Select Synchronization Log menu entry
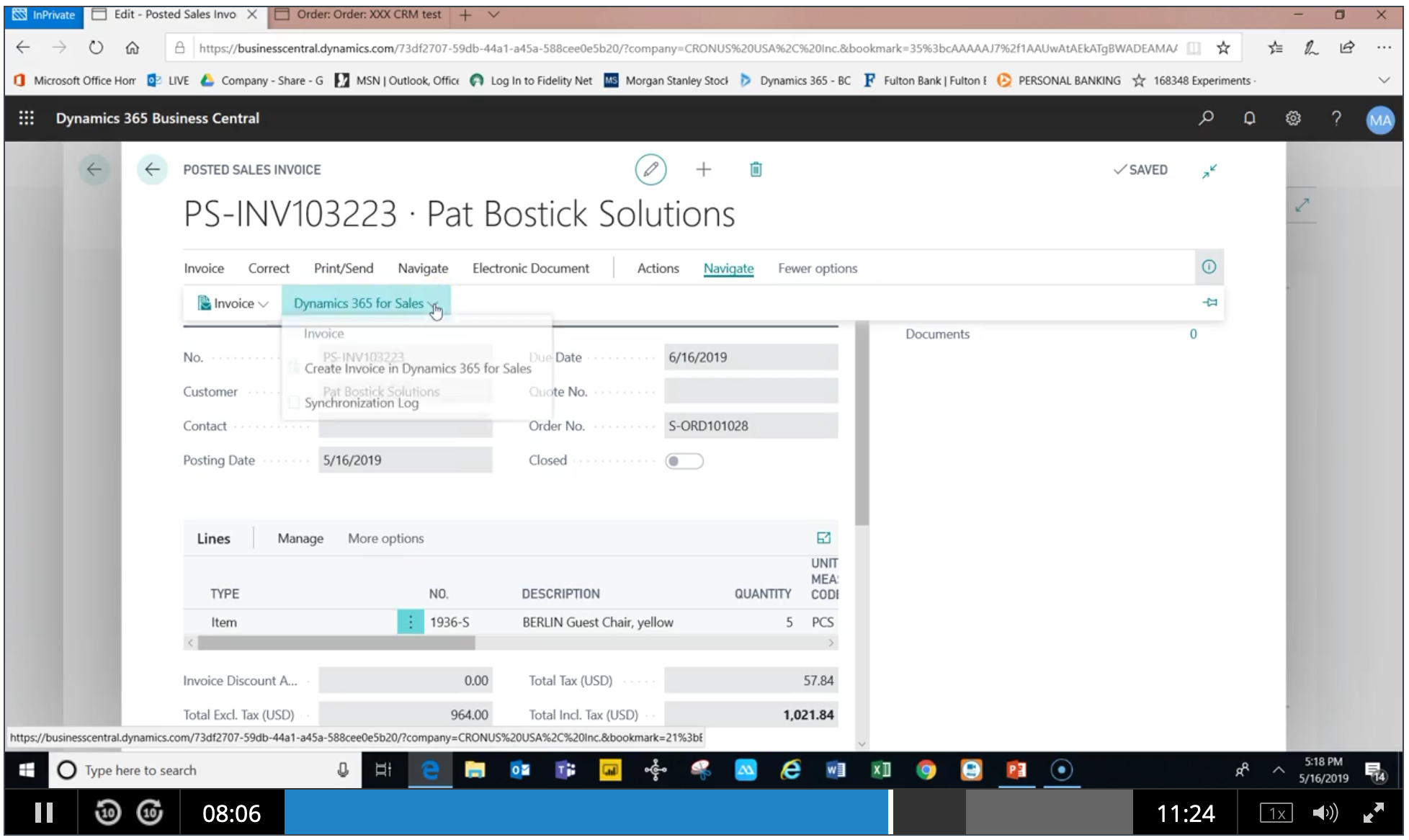The width and height of the screenshot is (1409, 840). coord(361,403)
